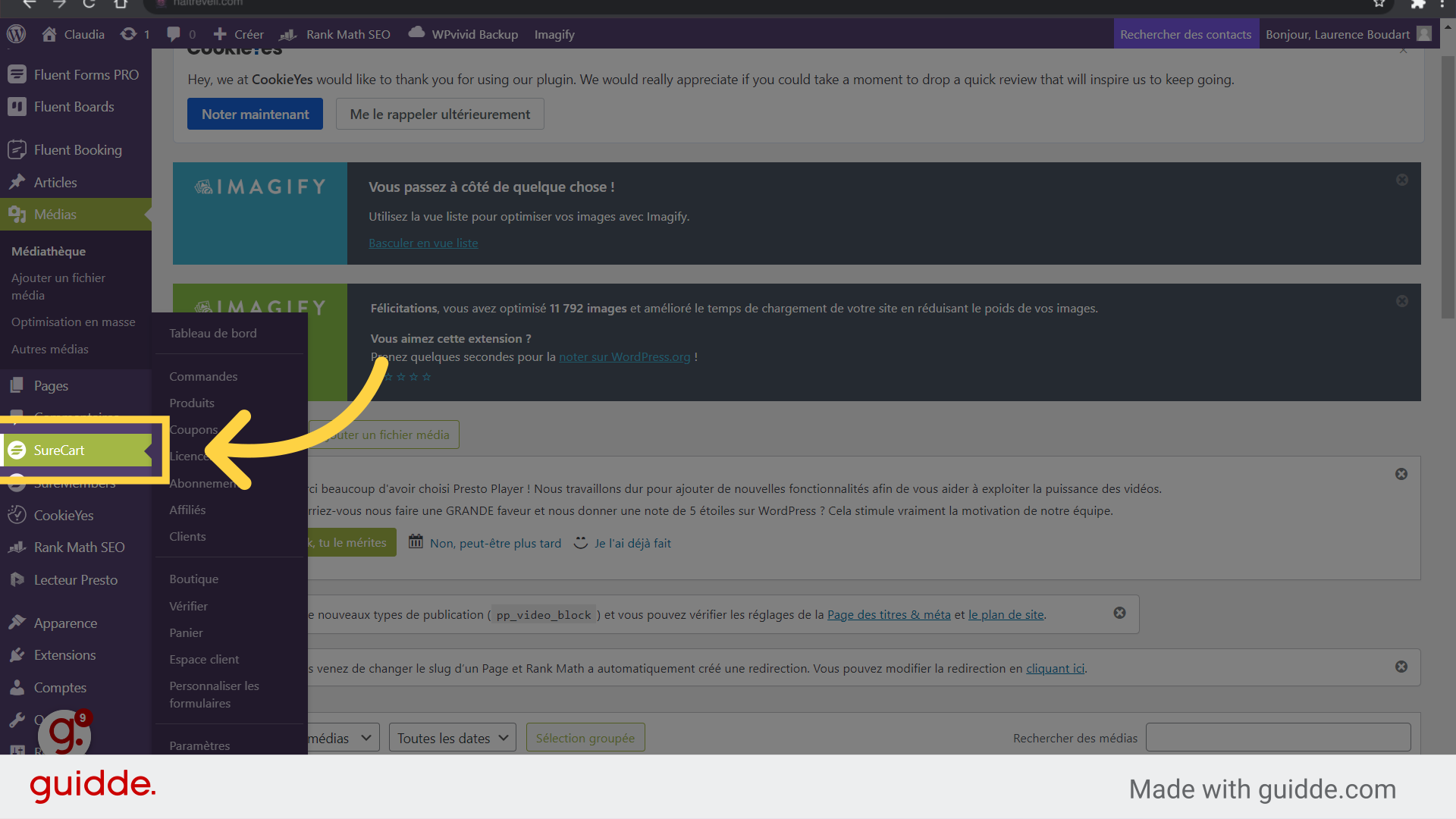Open WPvivid Backup toolbar item

tap(463, 34)
